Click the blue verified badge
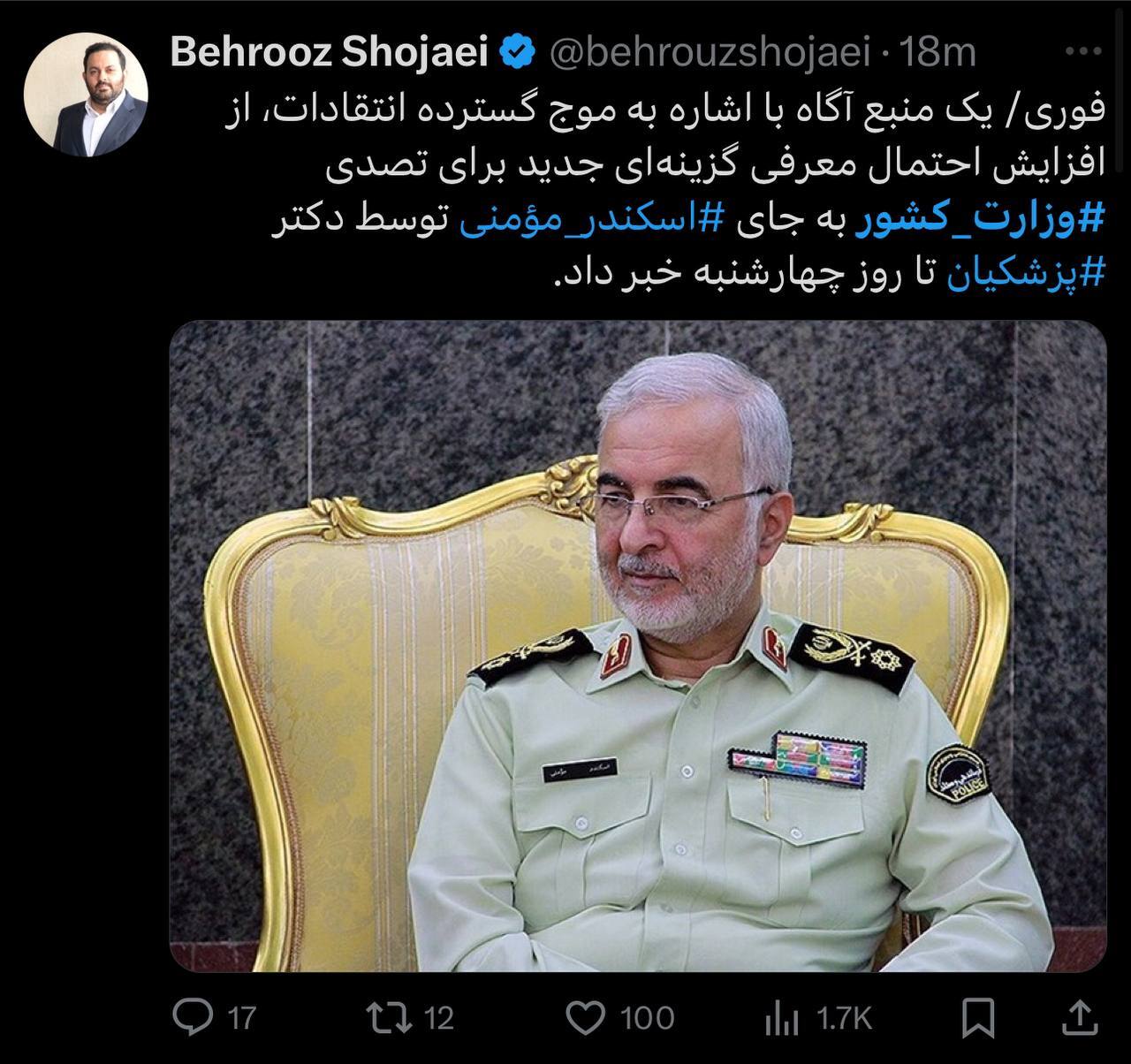This screenshot has width=1131, height=1064. pos(518,53)
